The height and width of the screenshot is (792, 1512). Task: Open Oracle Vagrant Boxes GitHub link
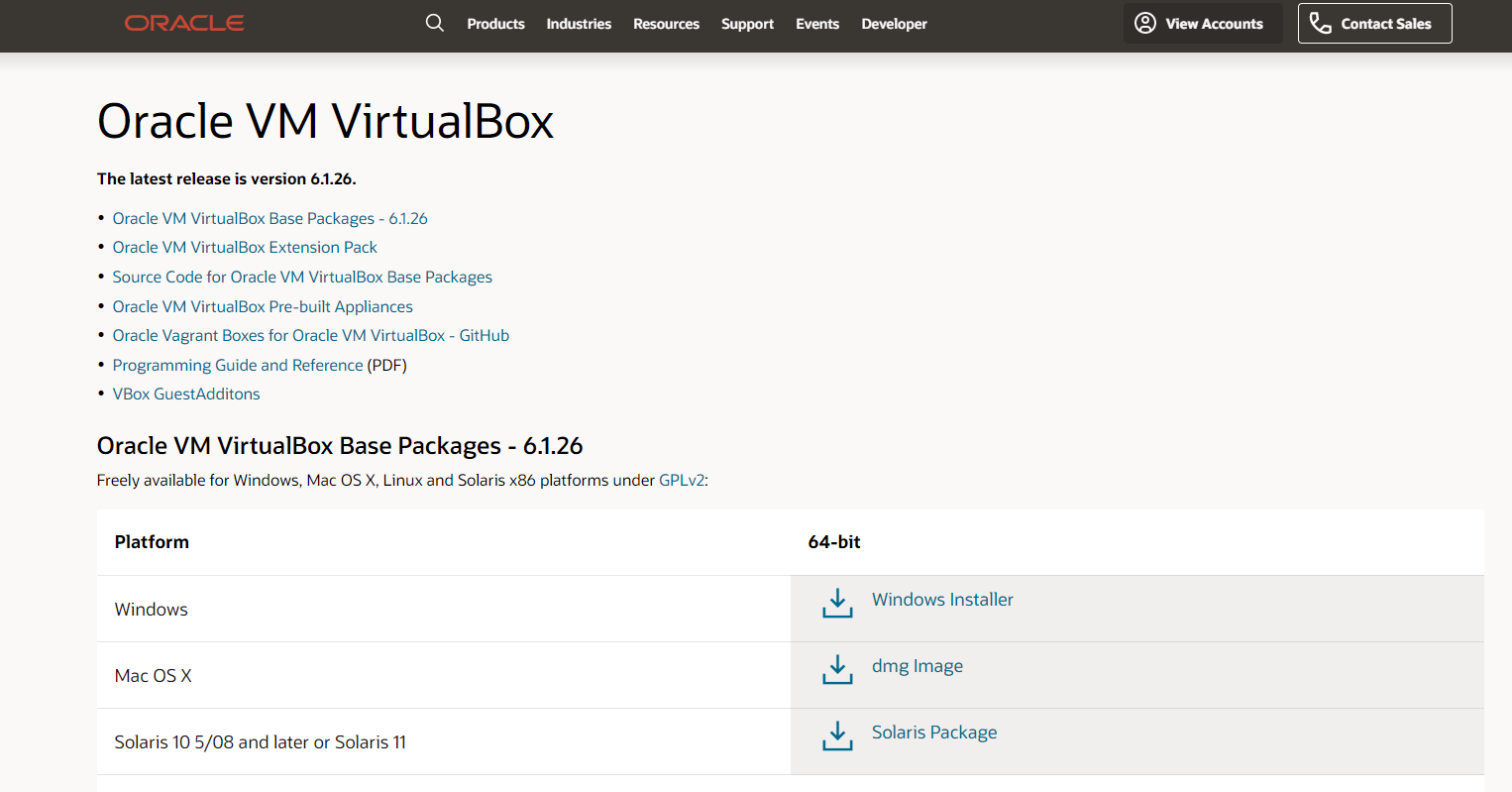[311, 335]
